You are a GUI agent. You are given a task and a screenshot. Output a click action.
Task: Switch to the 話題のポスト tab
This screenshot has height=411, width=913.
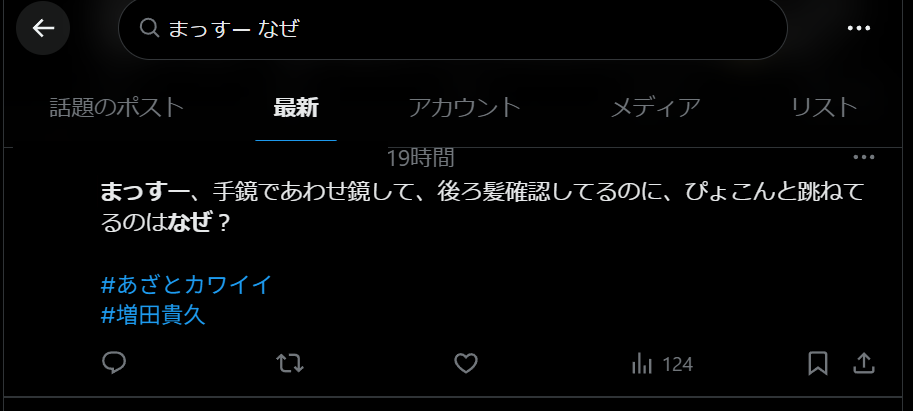click(116, 108)
